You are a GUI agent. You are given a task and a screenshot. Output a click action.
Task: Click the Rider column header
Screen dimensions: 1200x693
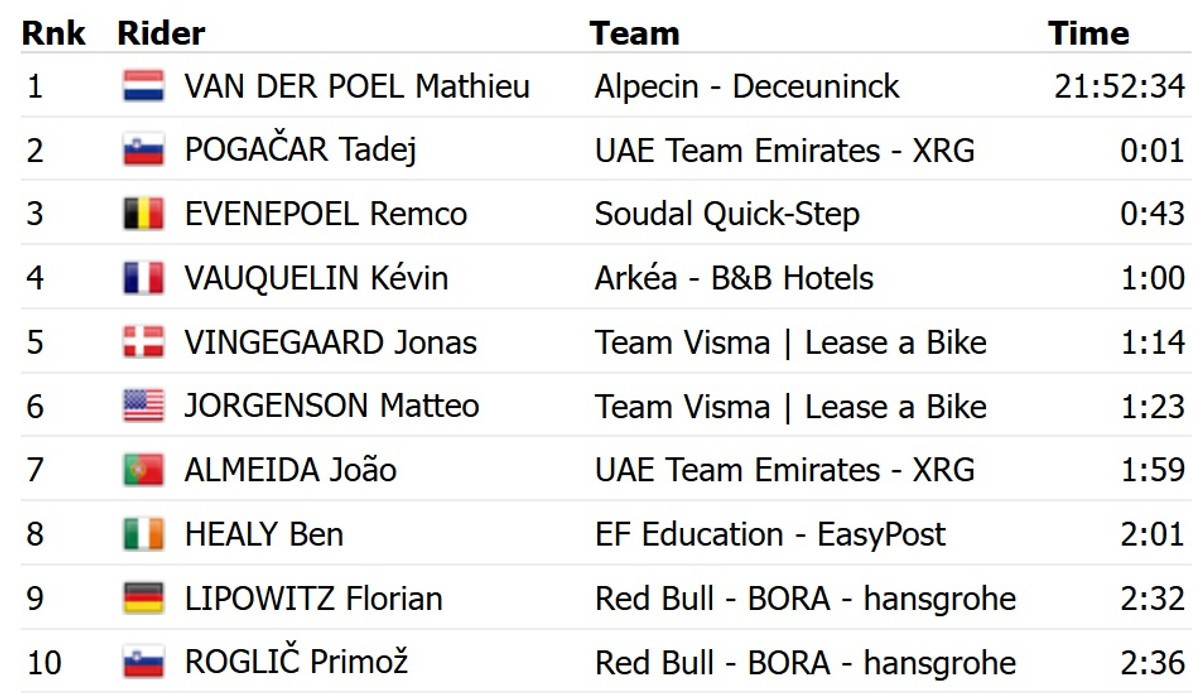tap(161, 33)
